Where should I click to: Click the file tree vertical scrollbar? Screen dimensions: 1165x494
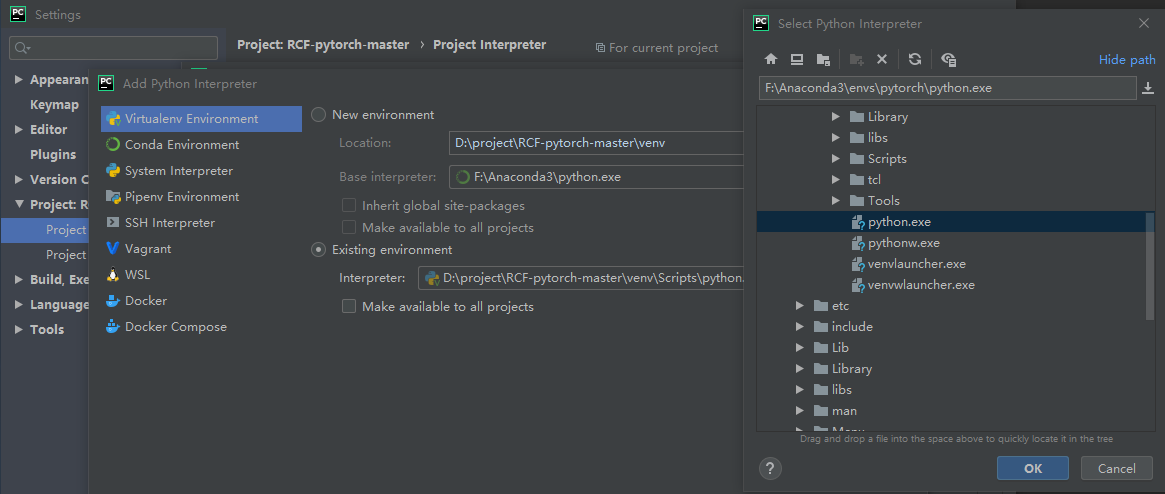pyautogui.click(x=1150, y=266)
